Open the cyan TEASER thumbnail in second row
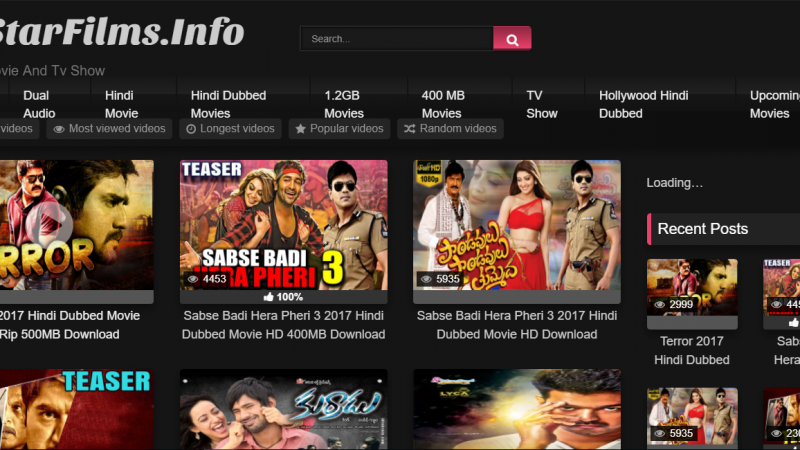Image resolution: width=800 pixels, height=450 pixels. pos(77,410)
